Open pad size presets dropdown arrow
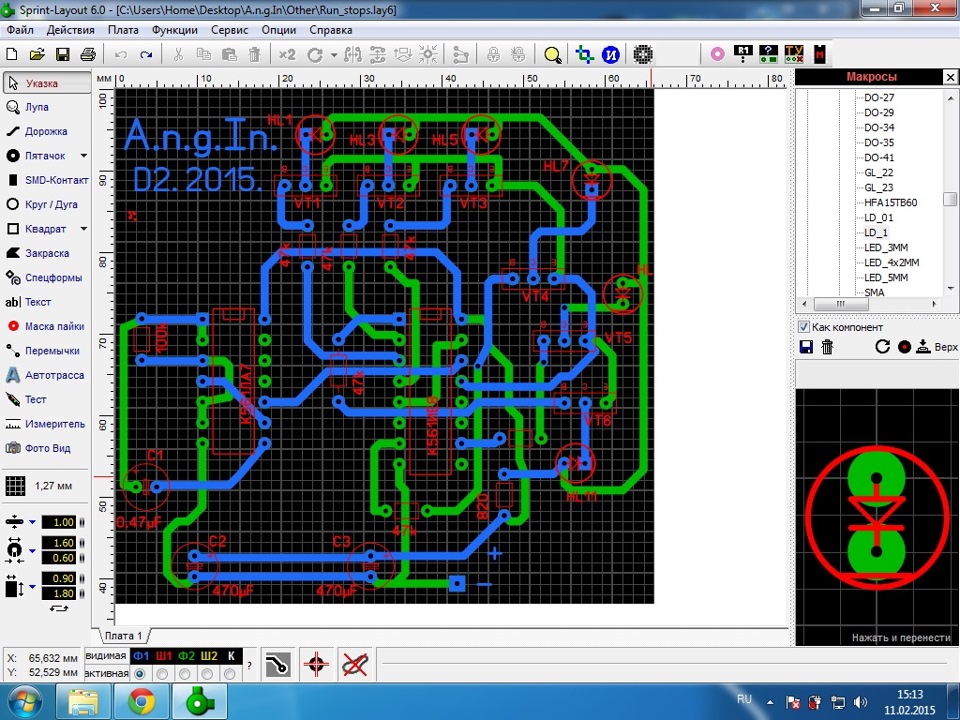The image size is (960, 720). click(x=32, y=550)
